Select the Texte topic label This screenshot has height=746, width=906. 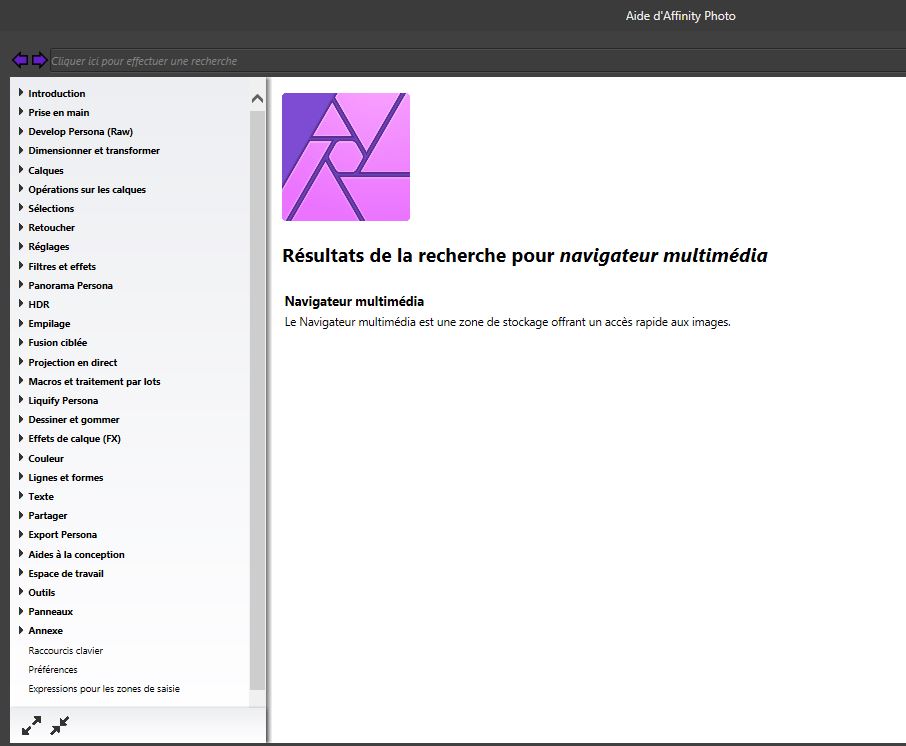tap(41, 496)
